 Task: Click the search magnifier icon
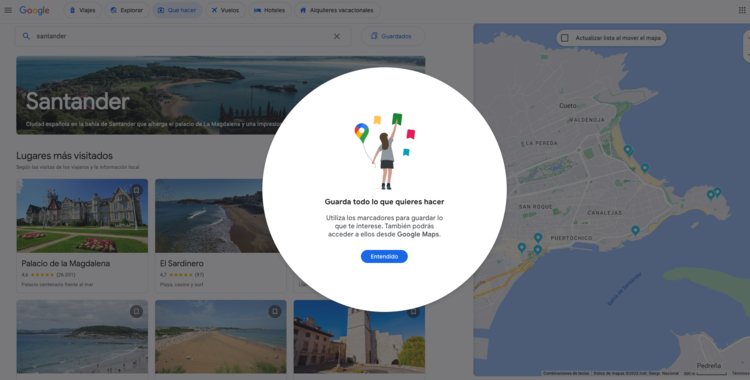[26, 36]
